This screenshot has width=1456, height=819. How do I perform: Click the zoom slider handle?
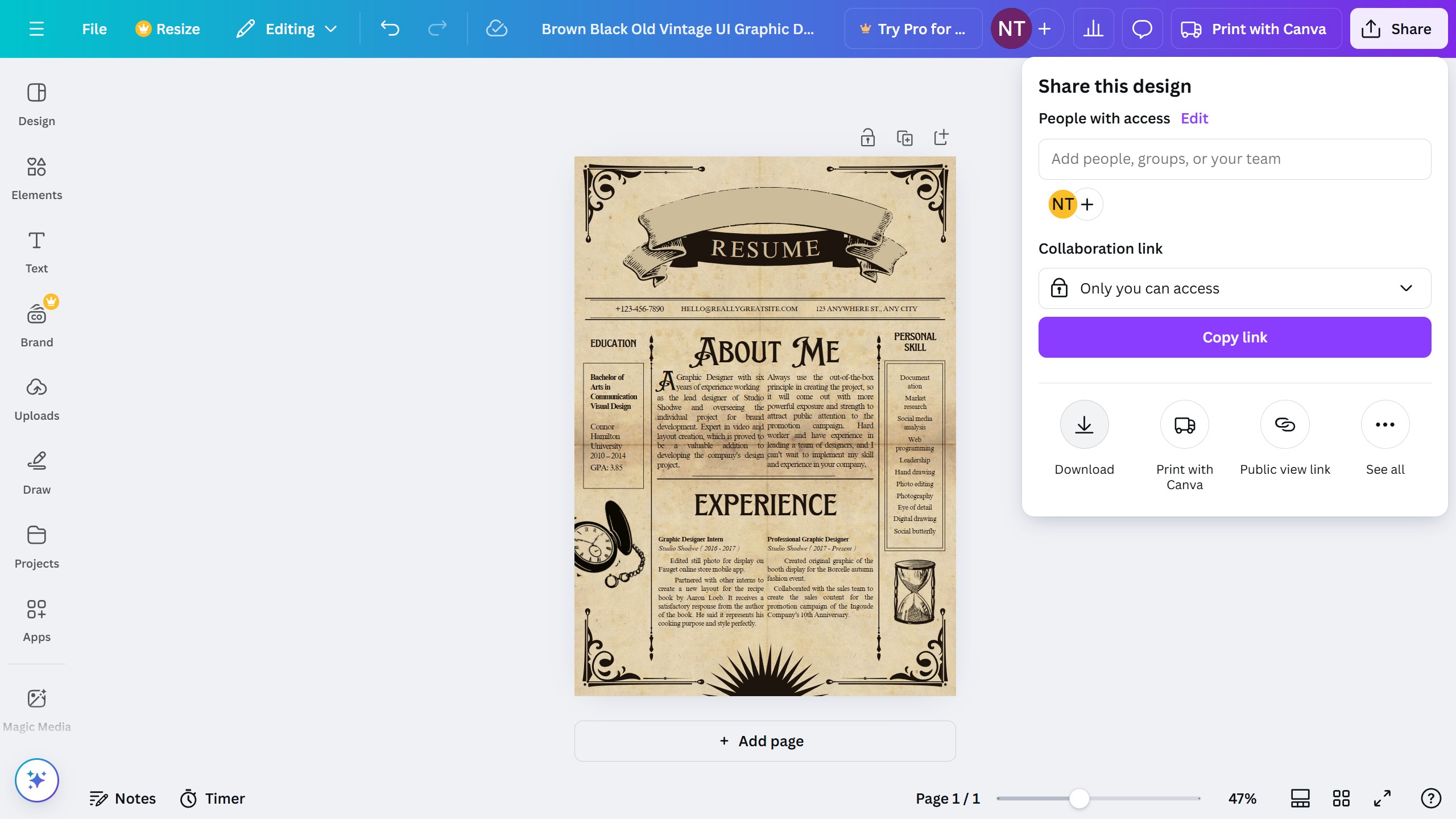(1079, 798)
